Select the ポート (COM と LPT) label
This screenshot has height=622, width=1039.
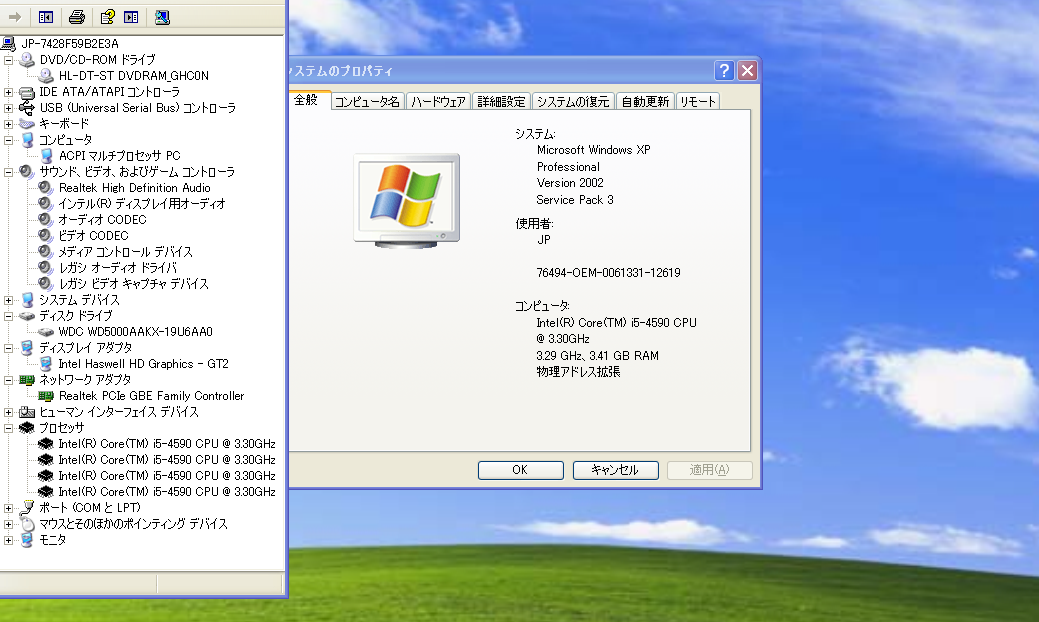[x=89, y=508]
